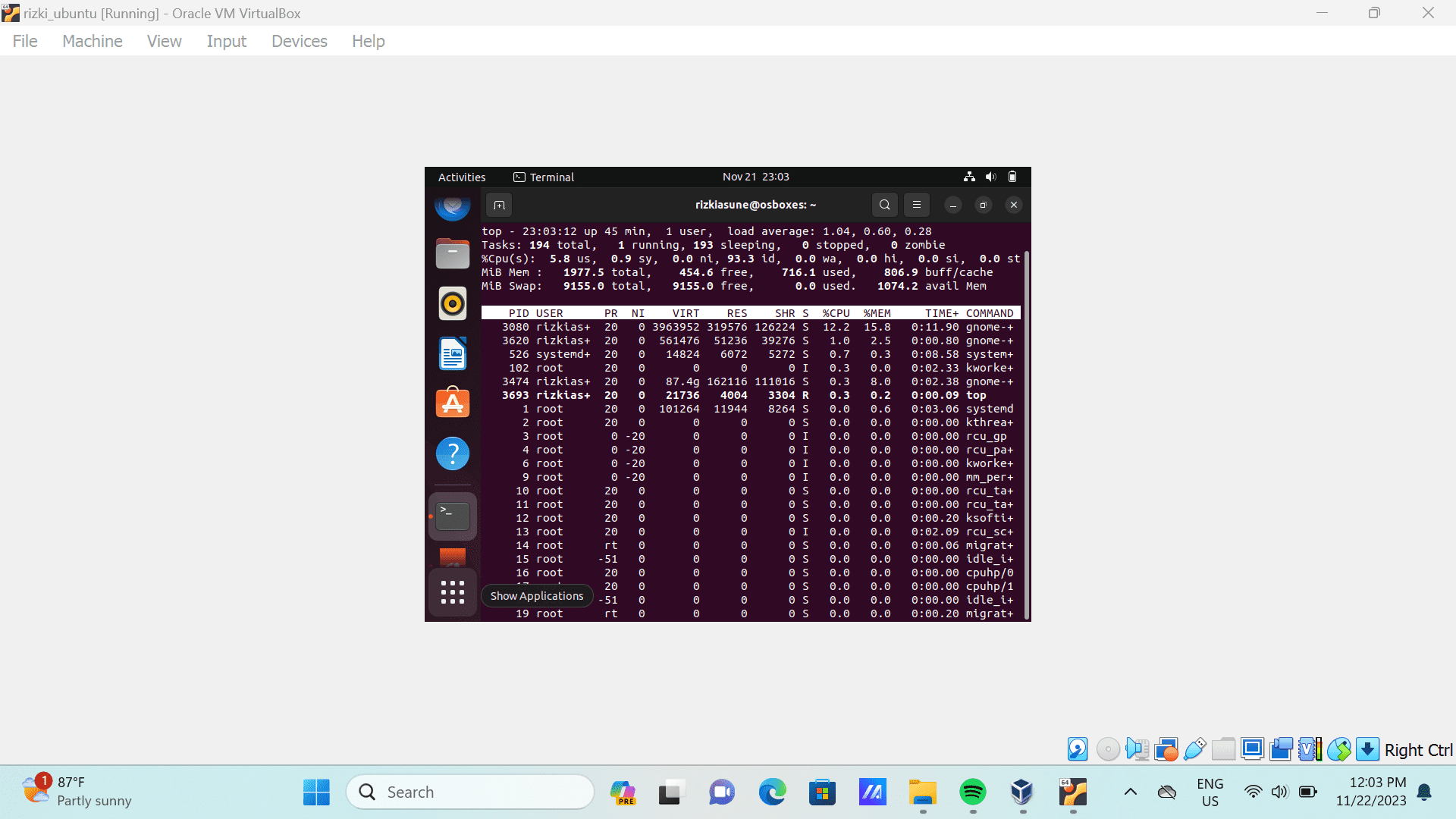The image size is (1456, 819).
Task: Open Microsoft Edge from taskbar
Action: [772, 792]
